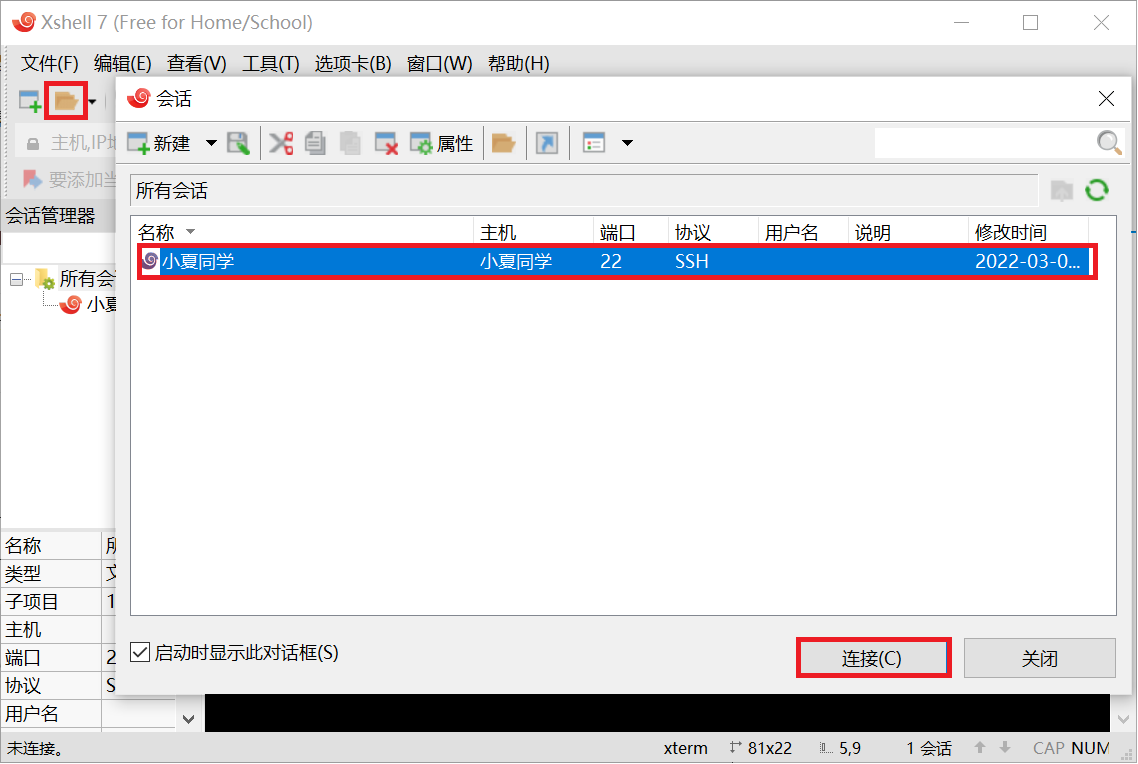Open the 文件(F) menu

[x=49, y=64]
